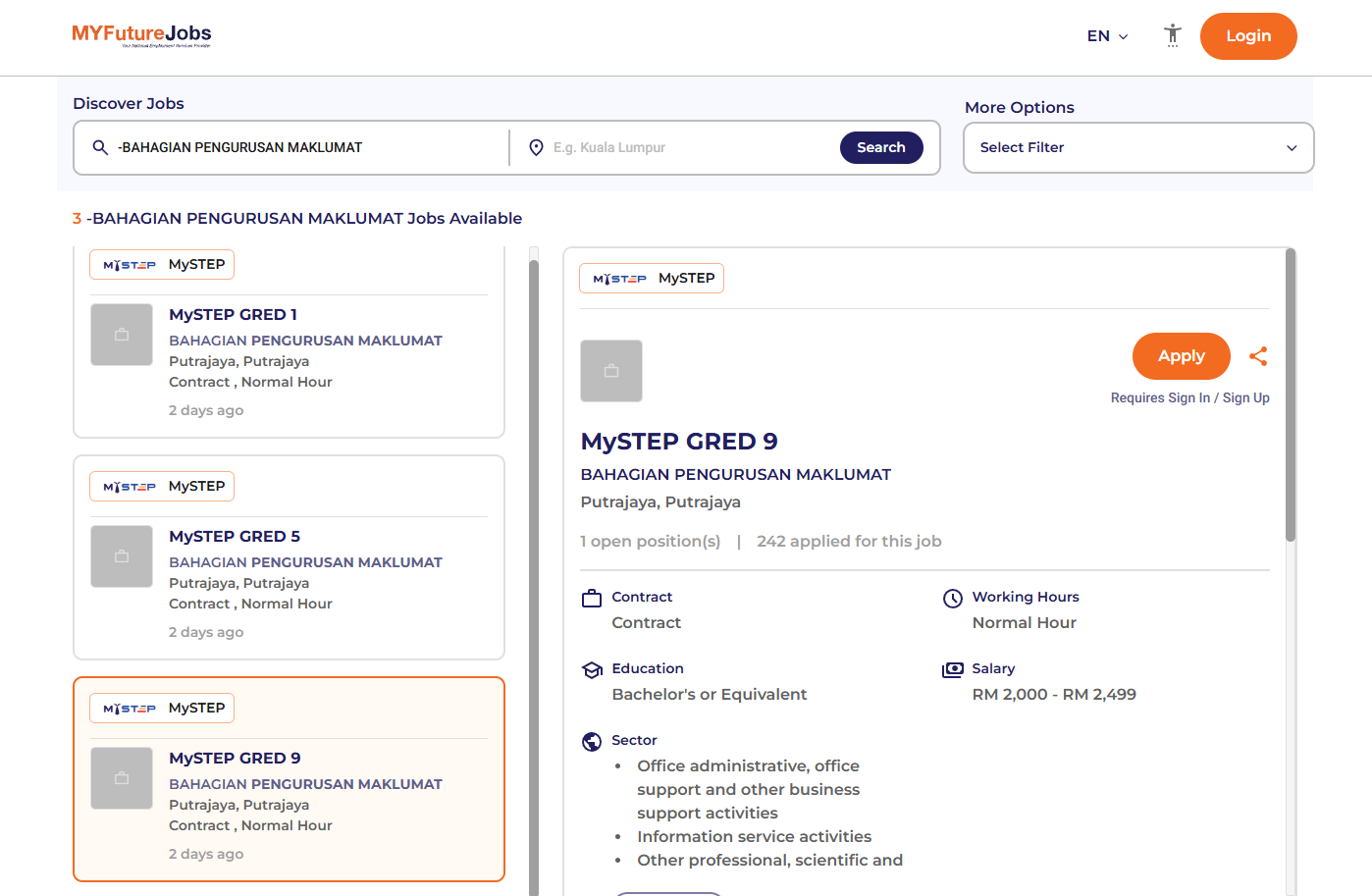Image resolution: width=1372 pixels, height=896 pixels.
Task: Click the jobs available results heading
Action: coord(297,219)
